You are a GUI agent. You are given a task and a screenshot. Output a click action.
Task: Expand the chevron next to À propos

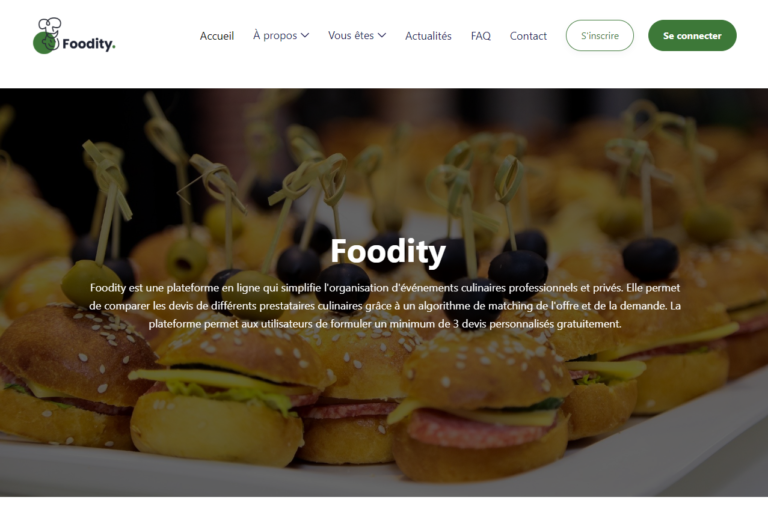point(305,35)
